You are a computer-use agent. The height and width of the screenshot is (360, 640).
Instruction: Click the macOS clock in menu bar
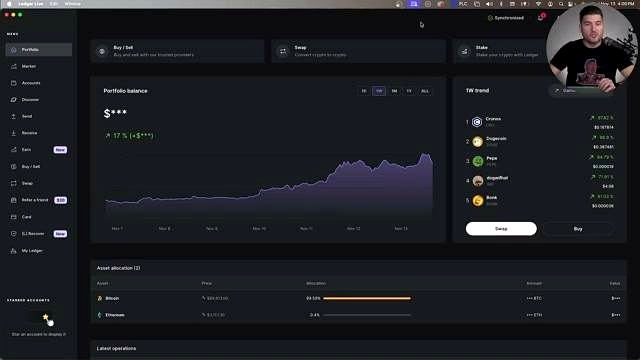(x=618, y=4)
